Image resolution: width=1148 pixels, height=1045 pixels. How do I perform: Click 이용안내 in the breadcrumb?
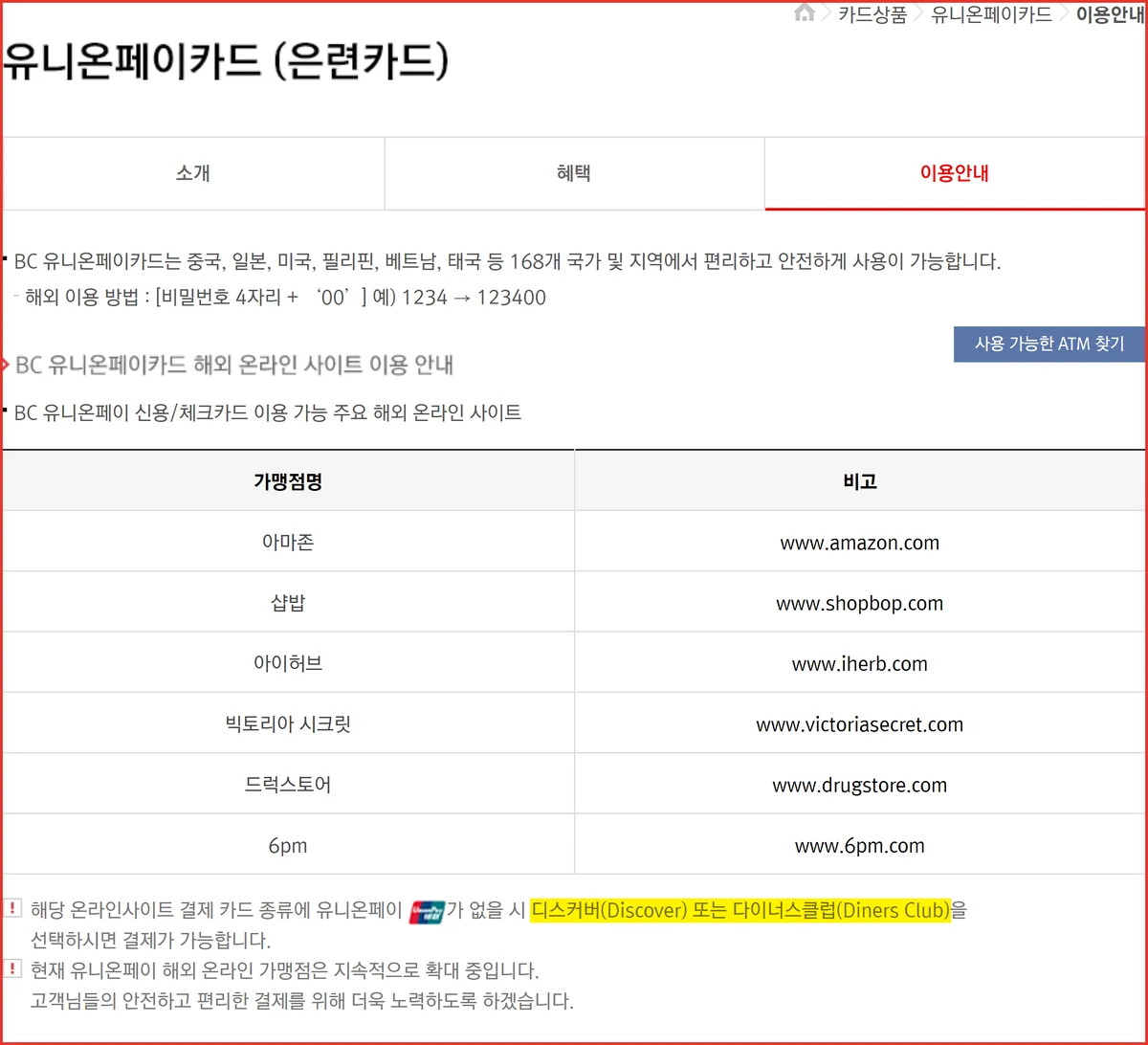(1110, 14)
